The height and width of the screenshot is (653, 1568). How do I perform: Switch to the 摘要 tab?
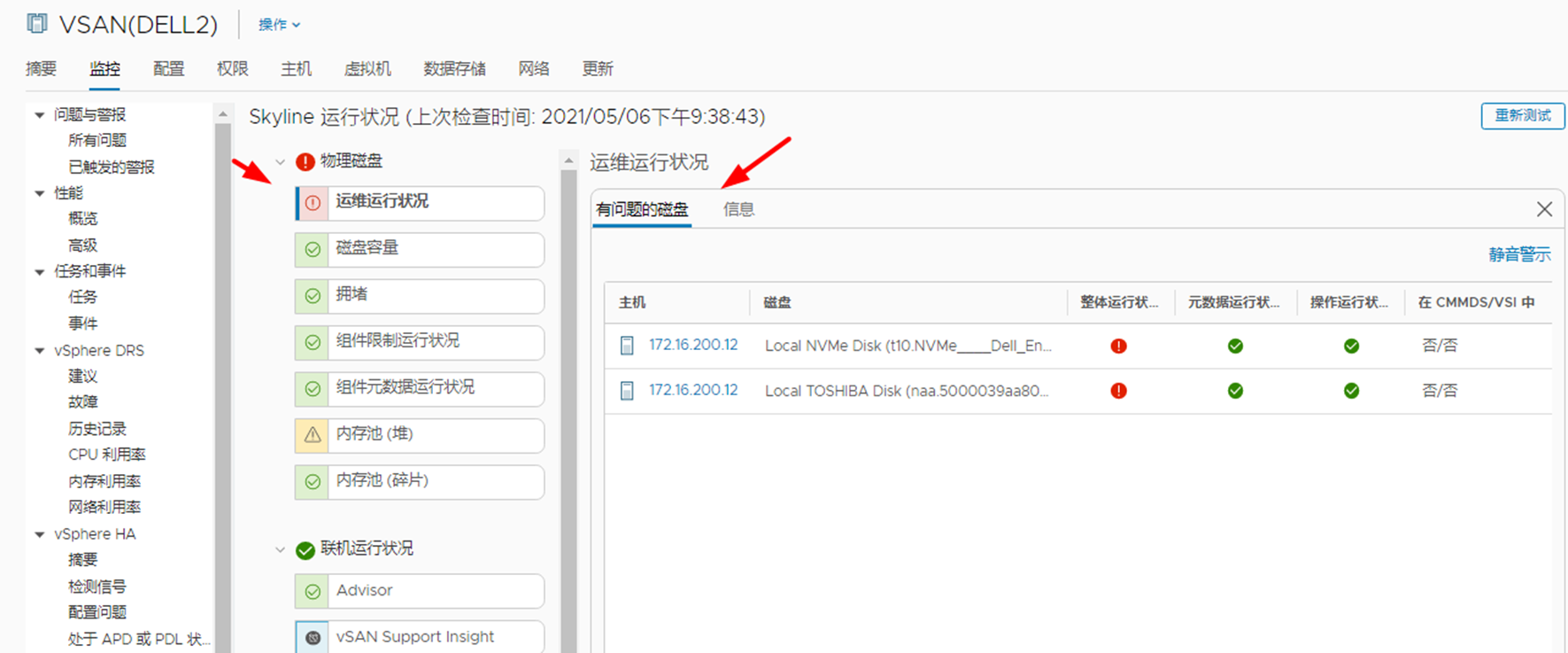click(x=41, y=69)
